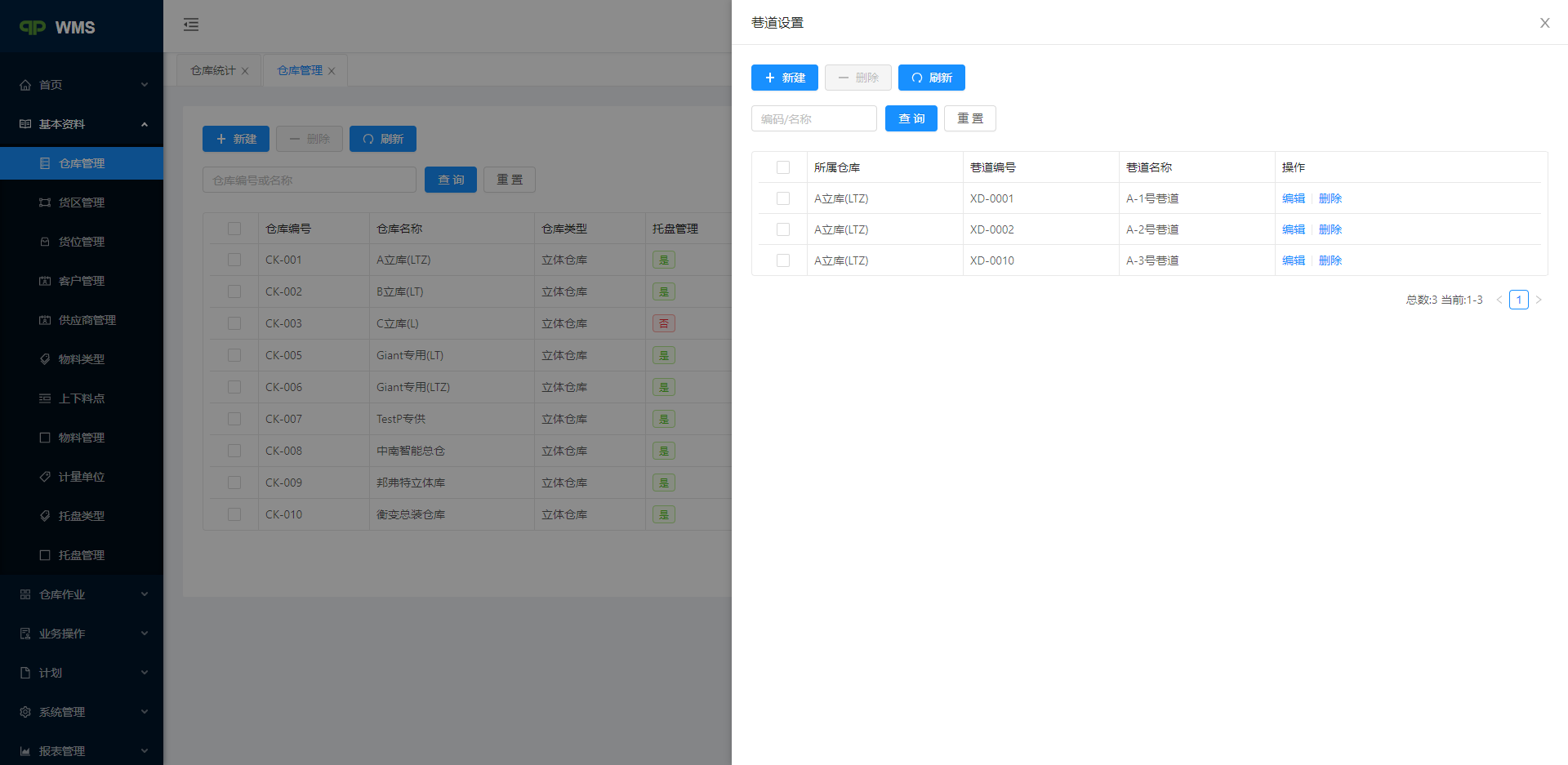Switch to the 仓库统计 tab
This screenshot has height=765, width=1568.
213,71
